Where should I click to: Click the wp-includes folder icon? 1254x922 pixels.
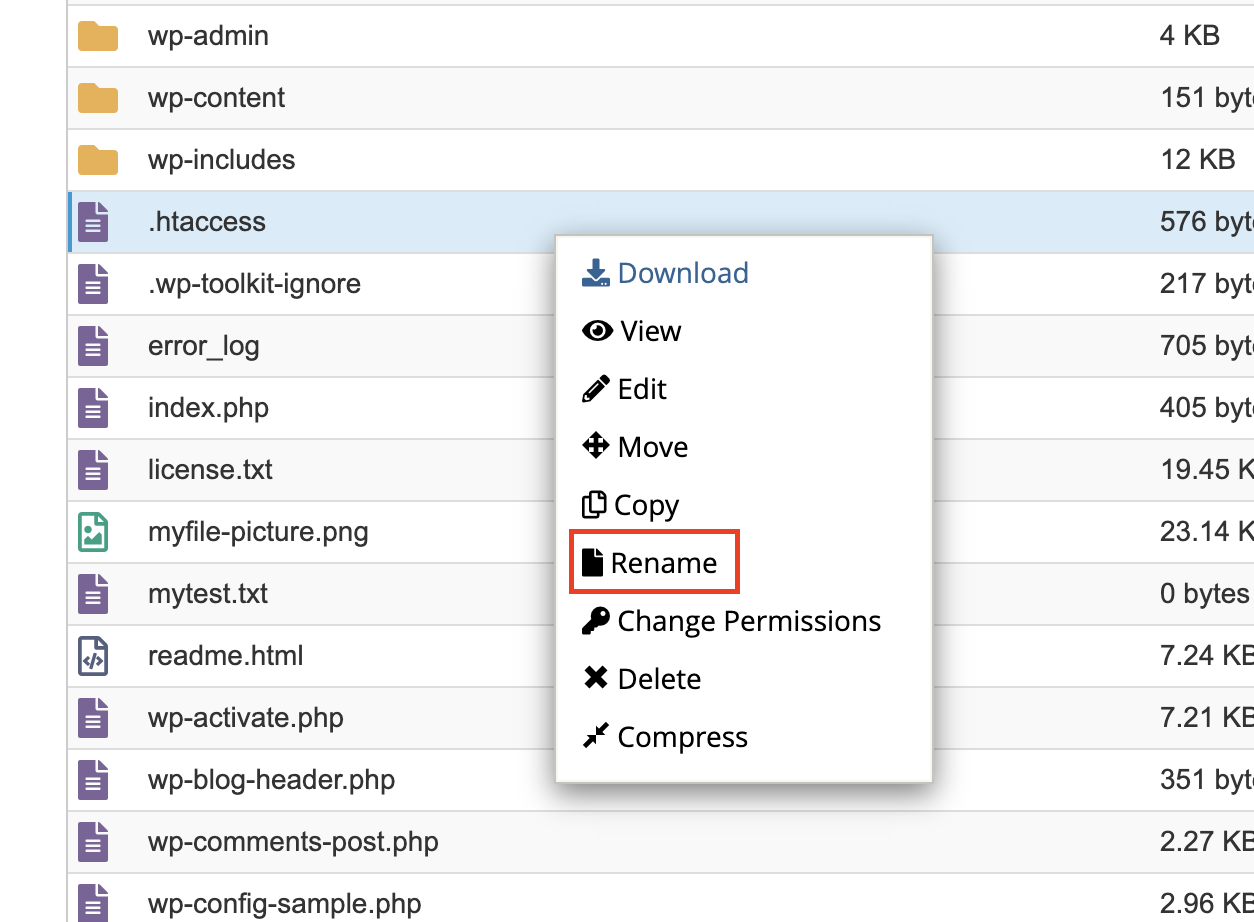(97, 161)
